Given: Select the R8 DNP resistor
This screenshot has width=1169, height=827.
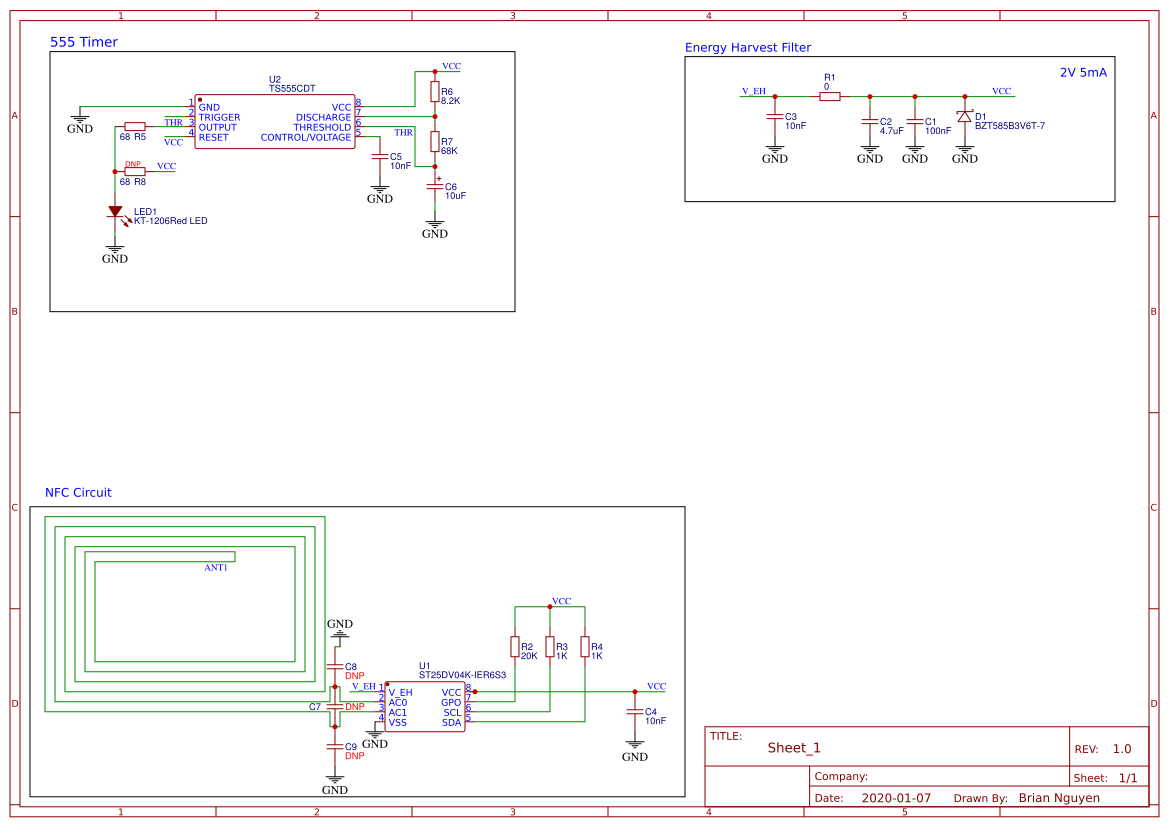Looking at the screenshot, I should pyautogui.click(x=134, y=171).
